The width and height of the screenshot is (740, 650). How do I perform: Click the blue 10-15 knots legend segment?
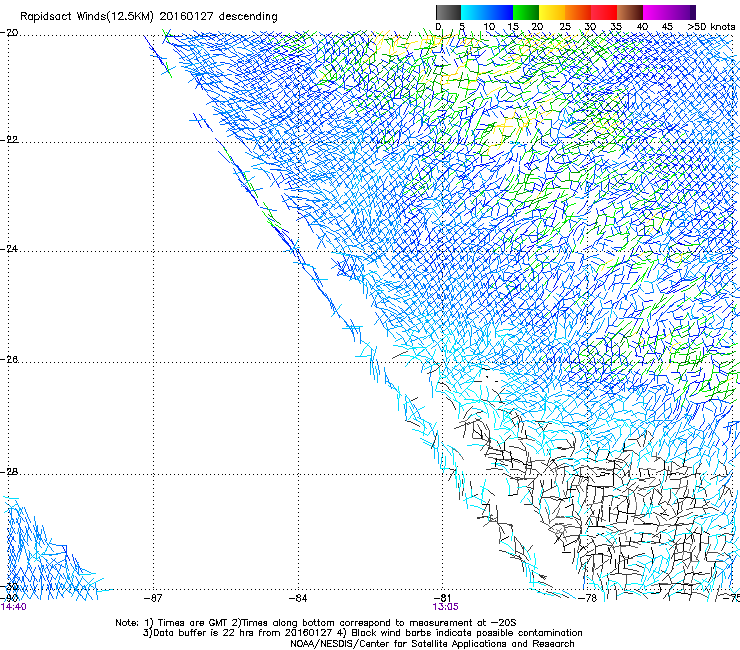point(500,12)
